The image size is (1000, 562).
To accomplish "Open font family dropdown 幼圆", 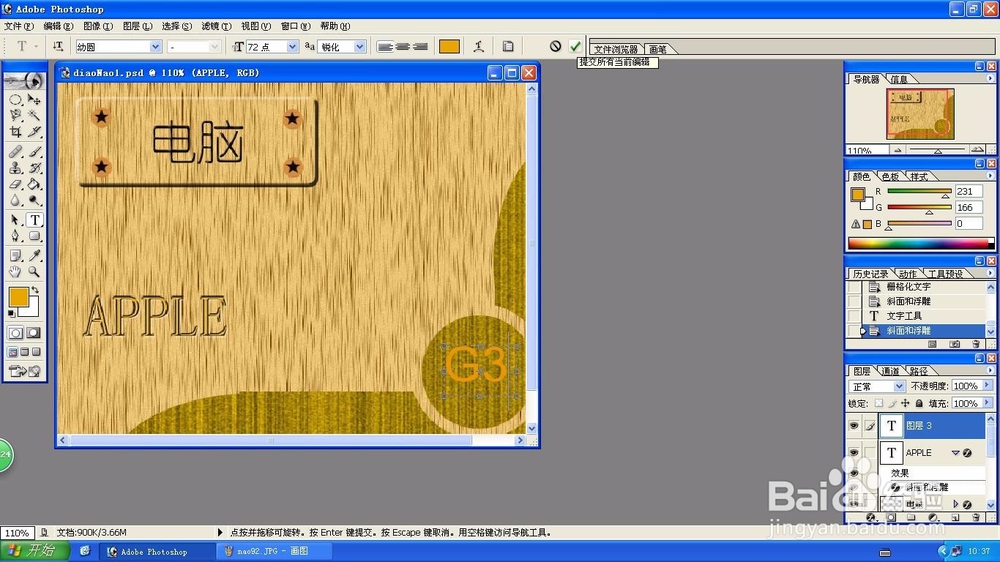I will (x=155, y=47).
